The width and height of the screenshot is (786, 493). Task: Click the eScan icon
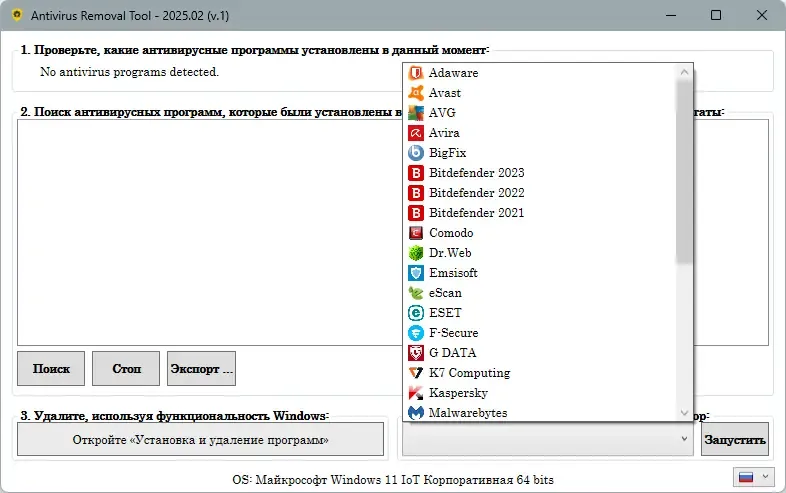(416, 293)
